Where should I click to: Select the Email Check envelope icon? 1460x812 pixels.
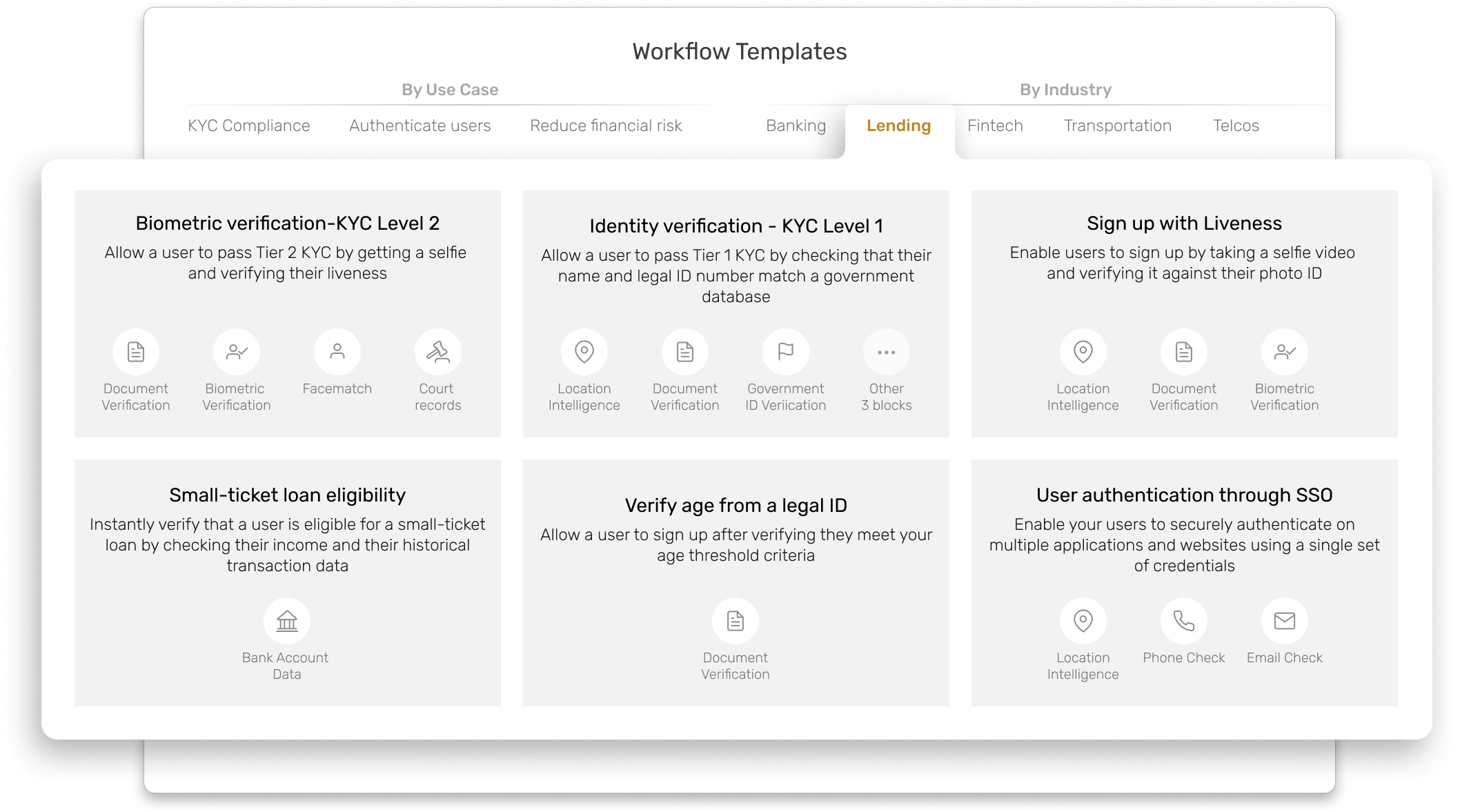1285,621
